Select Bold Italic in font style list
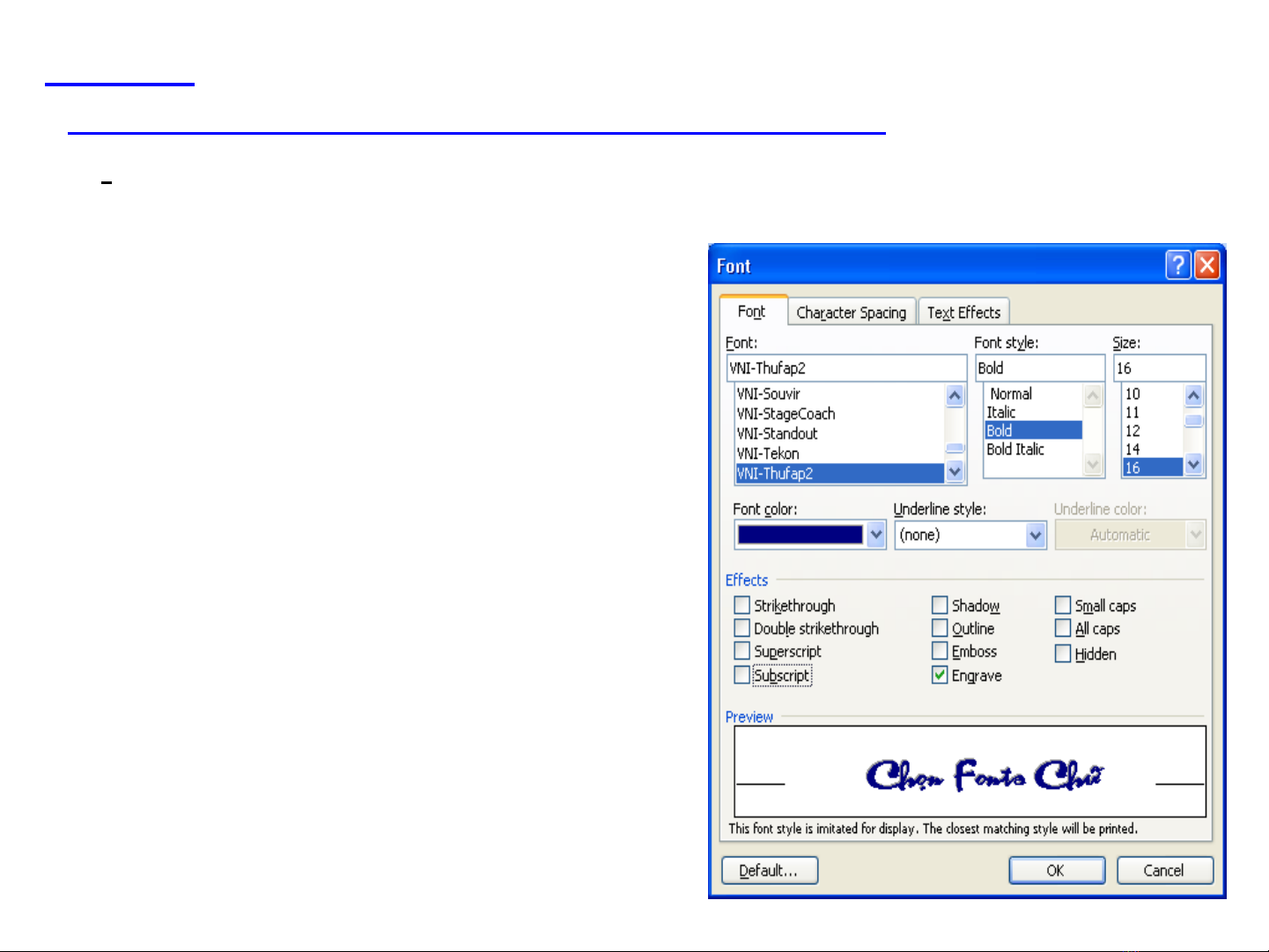 [x=1015, y=449]
